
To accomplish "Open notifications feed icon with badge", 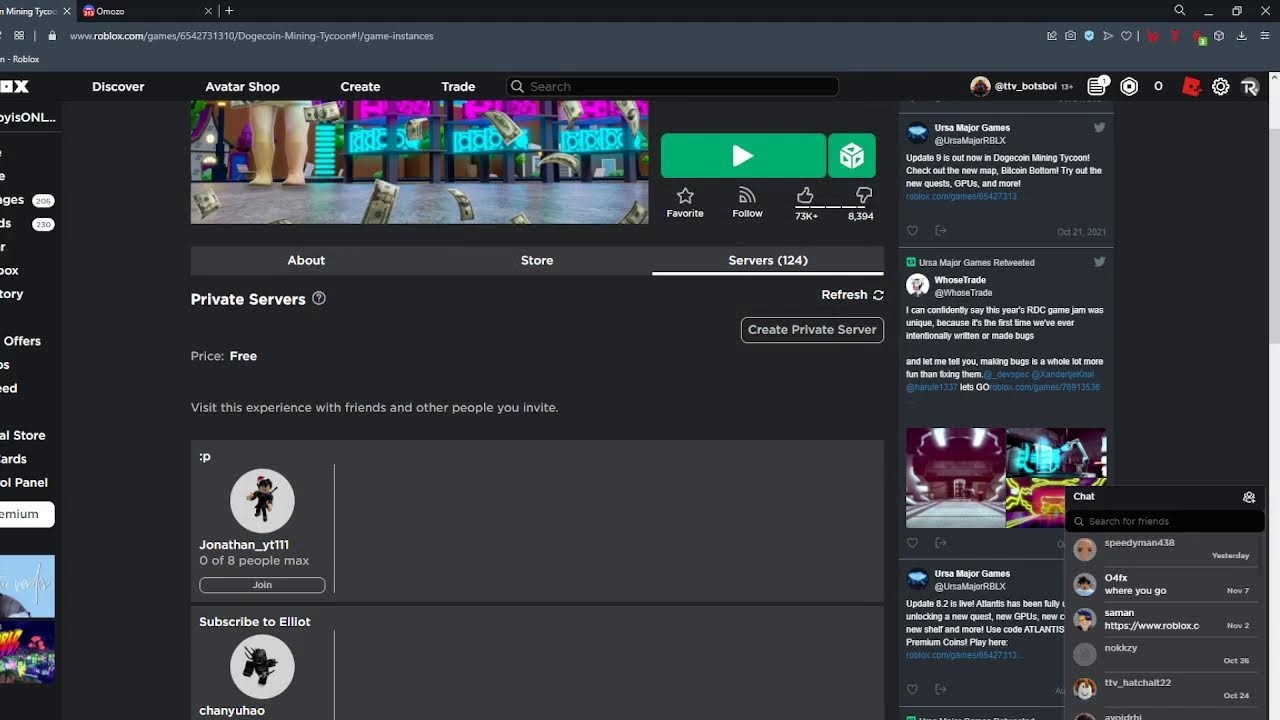I will pyautogui.click(x=1098, y=87).
